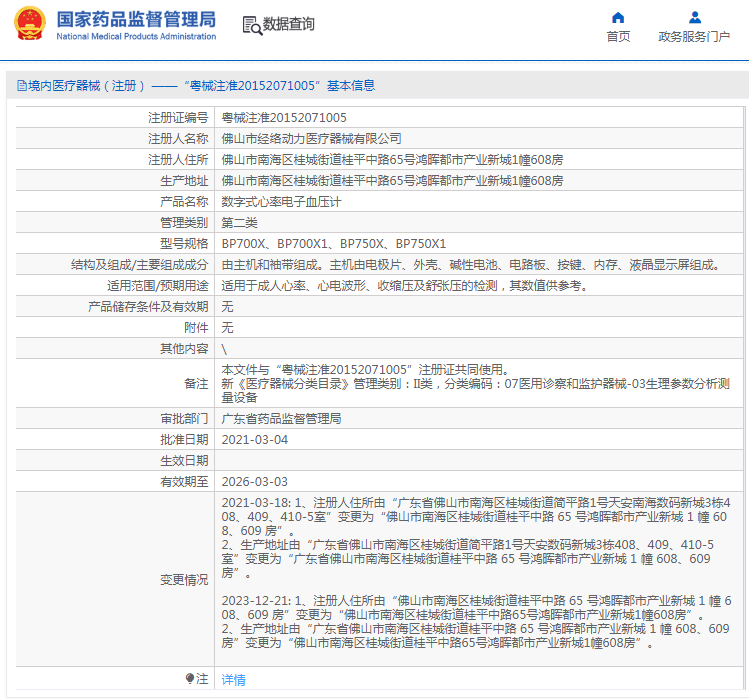The image size is (749, 699).
Task: Click the remarks 备注 text content
Action: (475, 383)
